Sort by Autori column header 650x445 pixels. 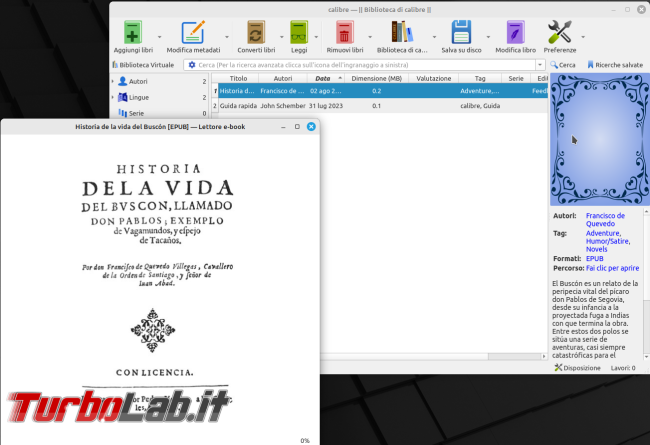tap(283, 78)
